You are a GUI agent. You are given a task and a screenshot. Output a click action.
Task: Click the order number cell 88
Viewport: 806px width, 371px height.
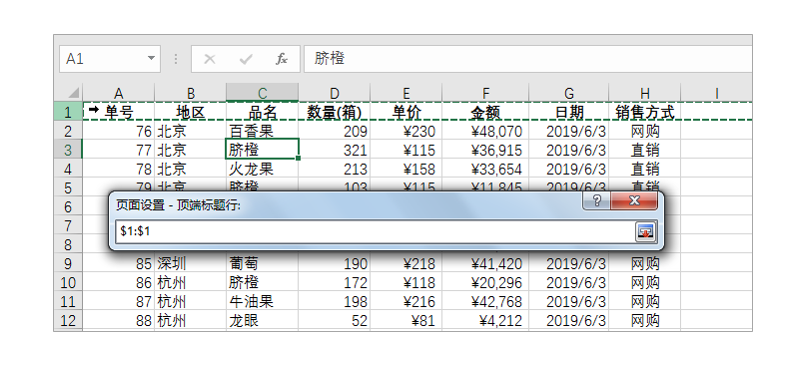[118, 321]
